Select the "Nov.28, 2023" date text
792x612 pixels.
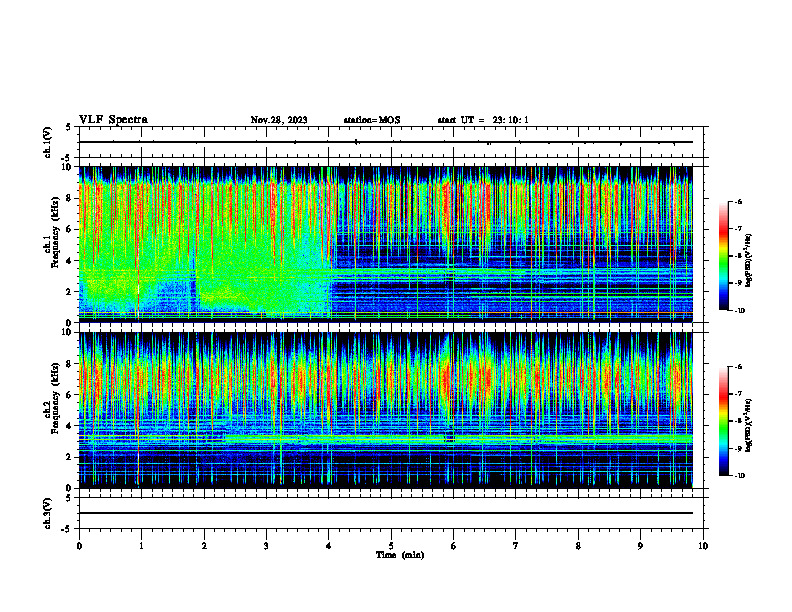tap(279, 120)
